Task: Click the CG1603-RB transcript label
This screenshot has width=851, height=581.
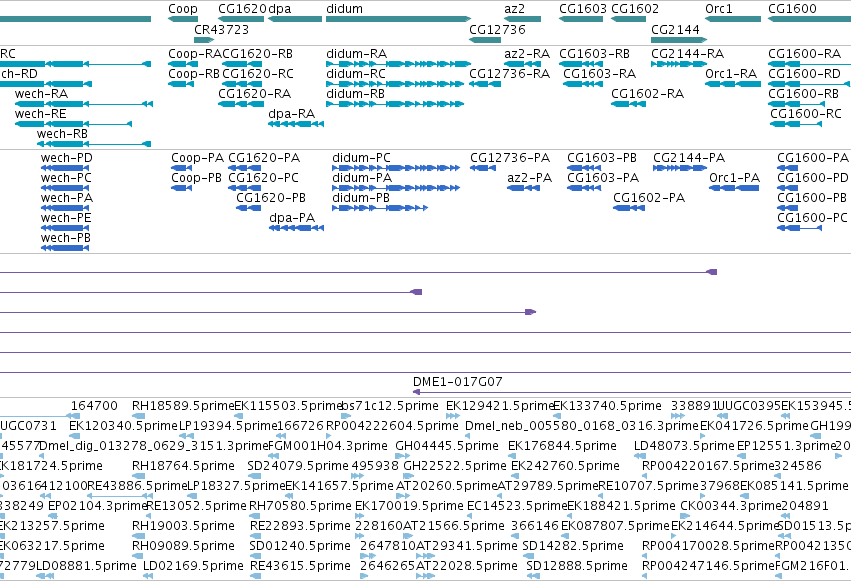Action: (594, 54)
